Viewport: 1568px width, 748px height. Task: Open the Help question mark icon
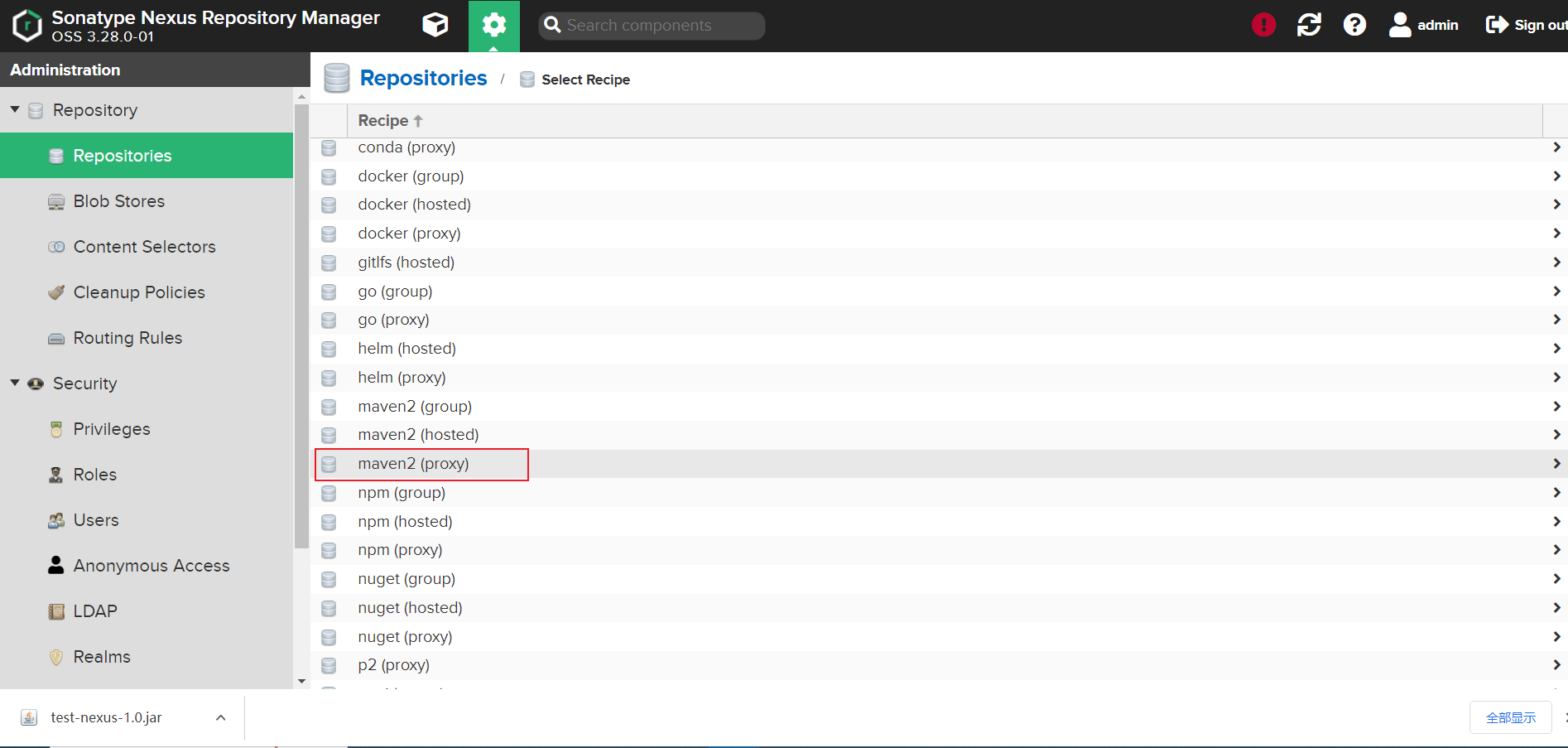coord(1354,26)
